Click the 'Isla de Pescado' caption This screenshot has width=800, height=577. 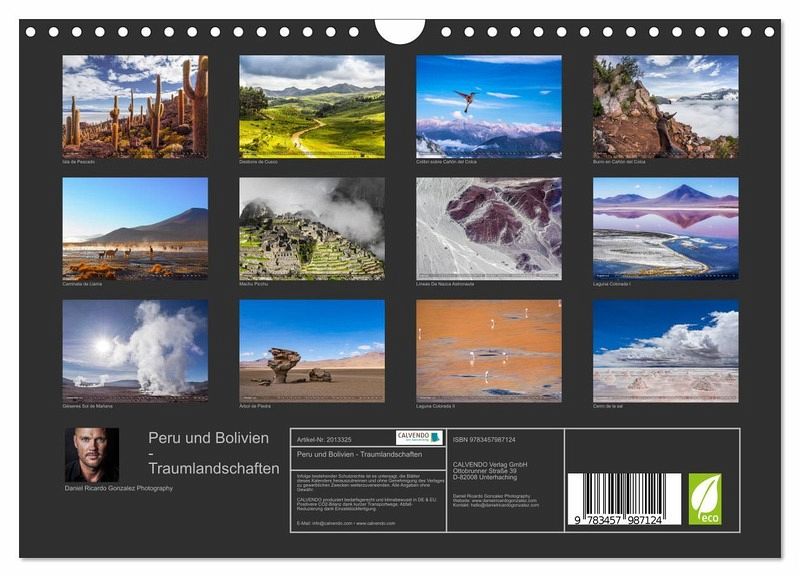pos(79,162)
